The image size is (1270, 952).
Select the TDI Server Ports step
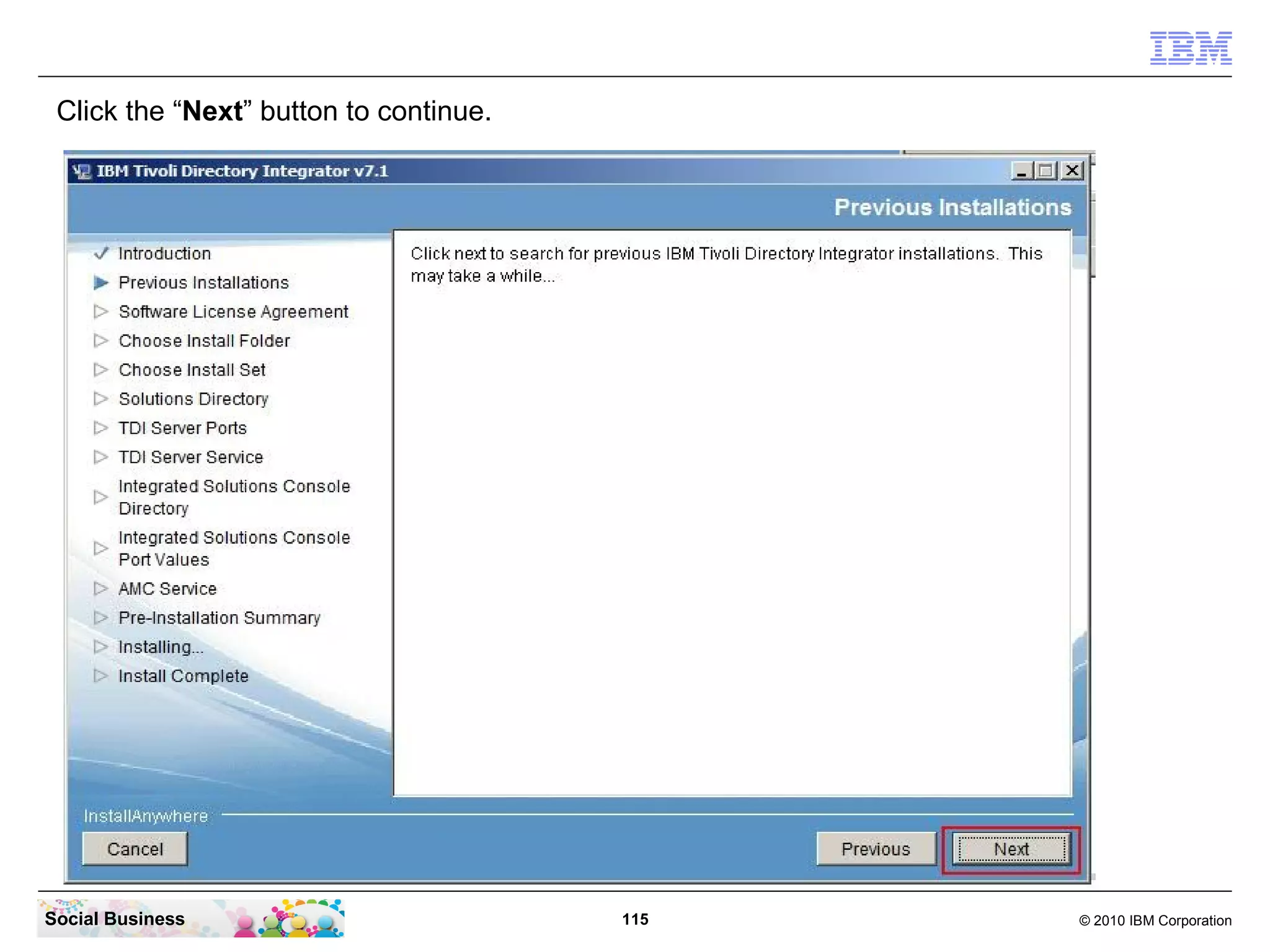tap(182, 428)
